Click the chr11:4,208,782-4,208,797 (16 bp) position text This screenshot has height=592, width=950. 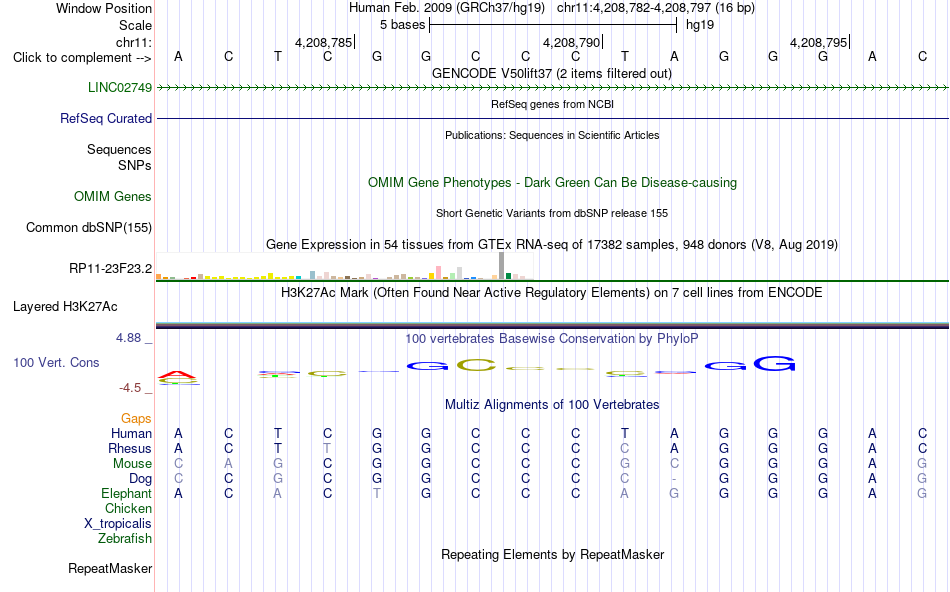[656, 8]
